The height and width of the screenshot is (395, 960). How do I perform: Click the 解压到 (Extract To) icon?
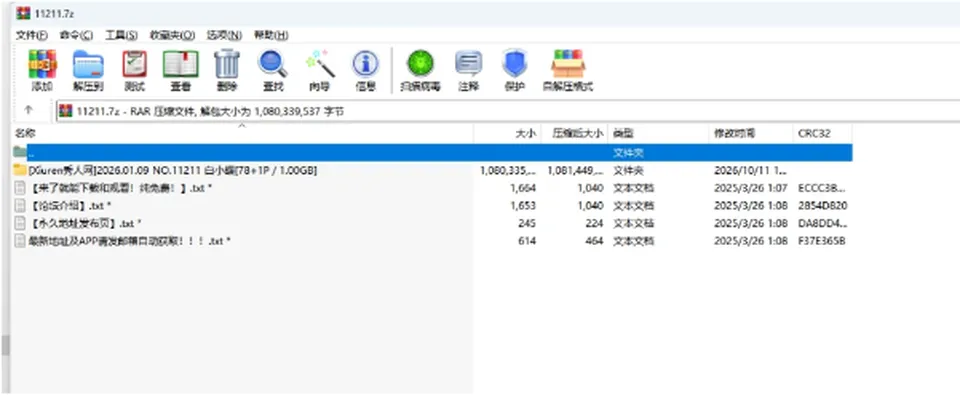point(88,64)
